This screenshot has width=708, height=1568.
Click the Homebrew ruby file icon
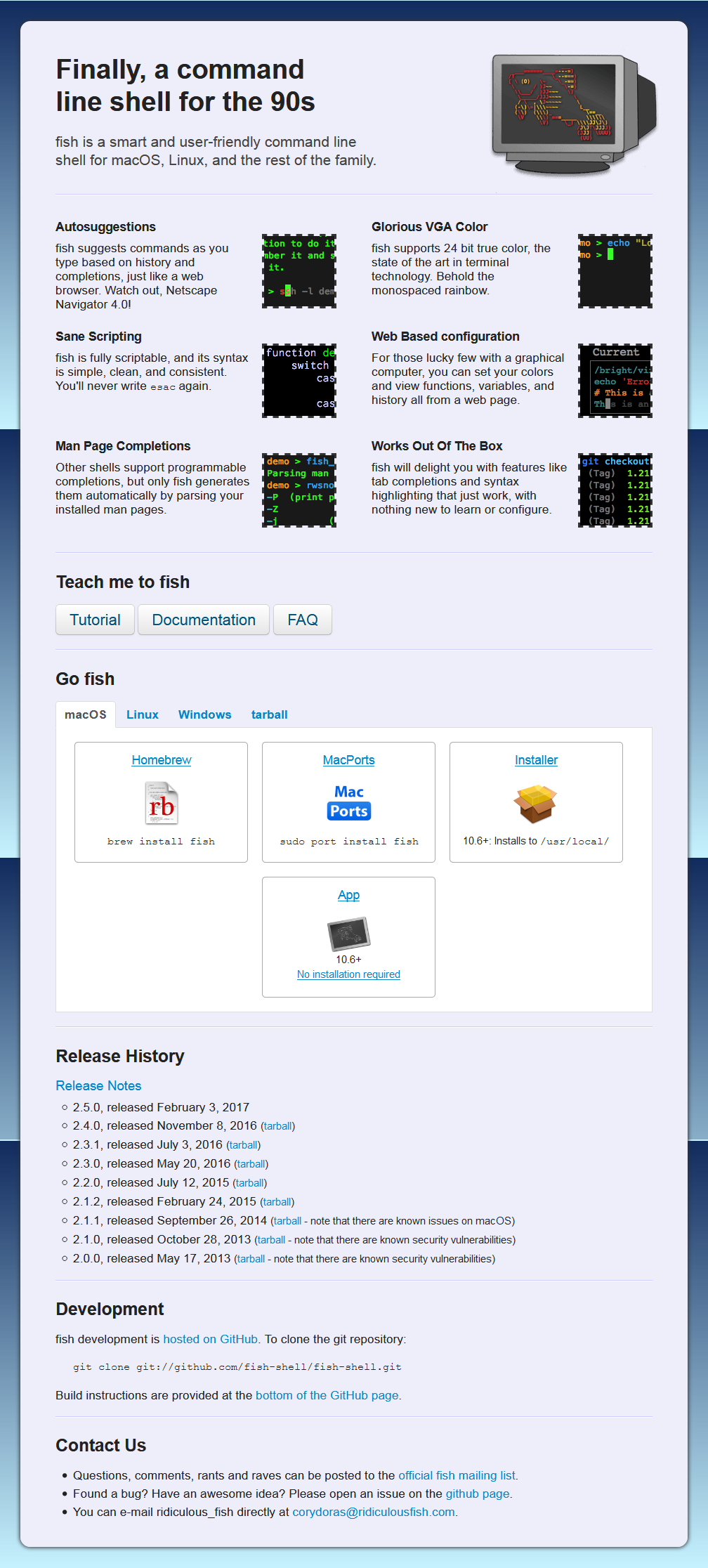click(x=162, y=803)
